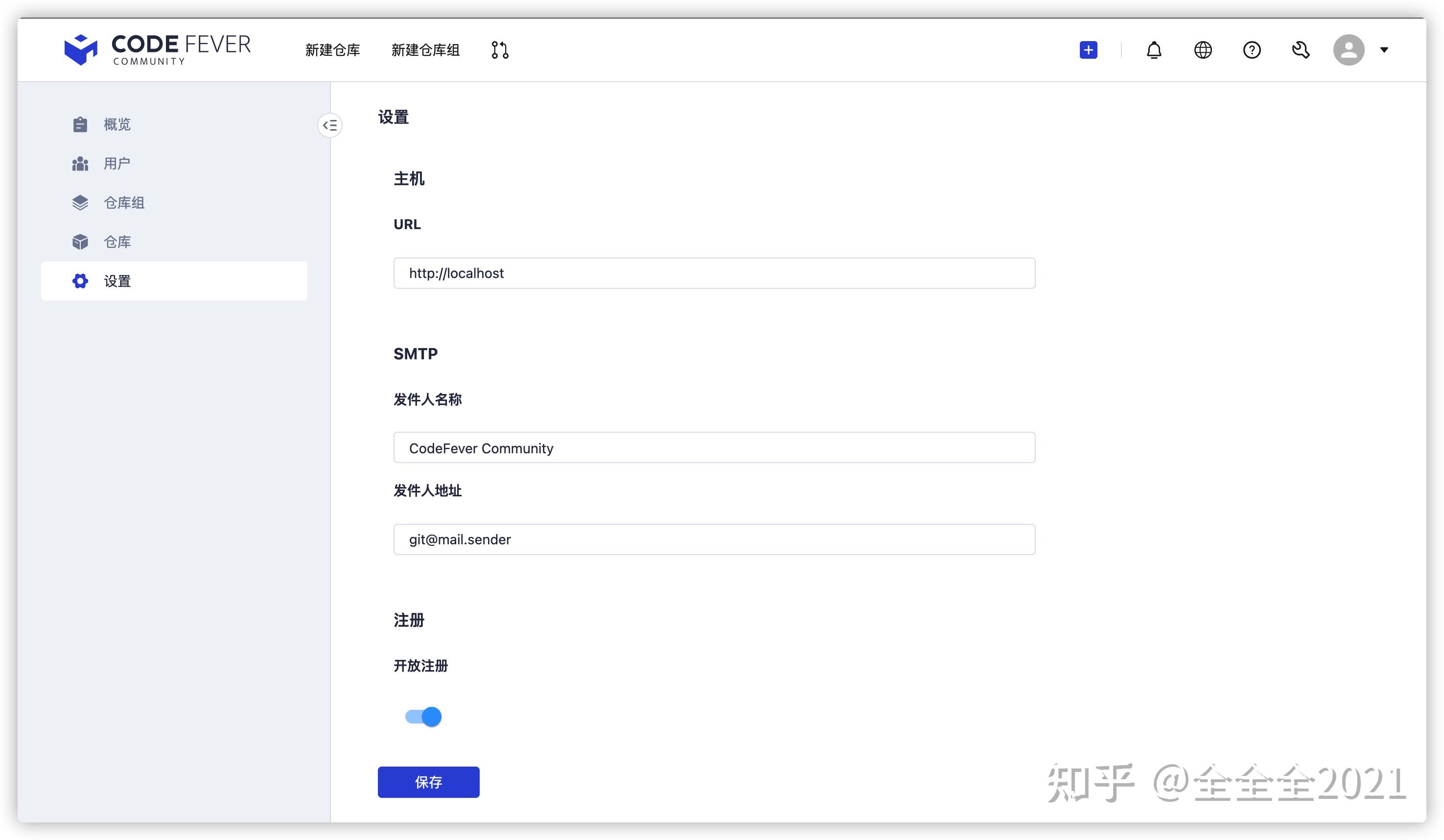1444x840 pixels.
Task: Click the 保存 button
Action: coord(429,782)
